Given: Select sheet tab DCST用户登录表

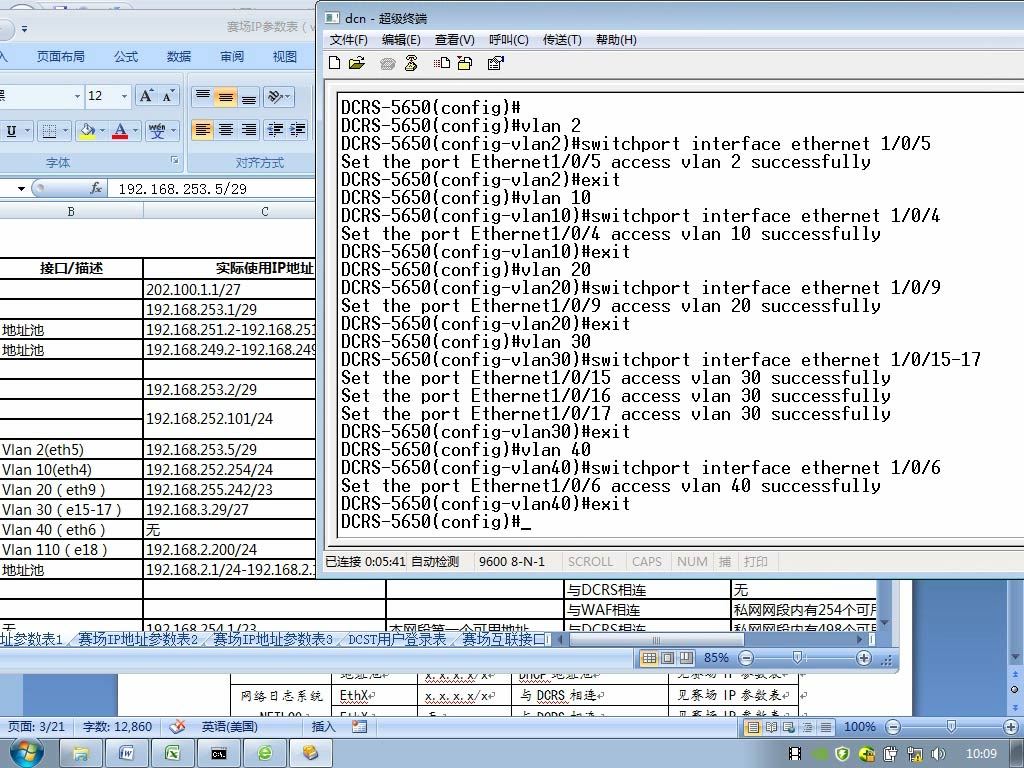Looking at the screenshot, I should pyautogui.click(x=397, y=639).
